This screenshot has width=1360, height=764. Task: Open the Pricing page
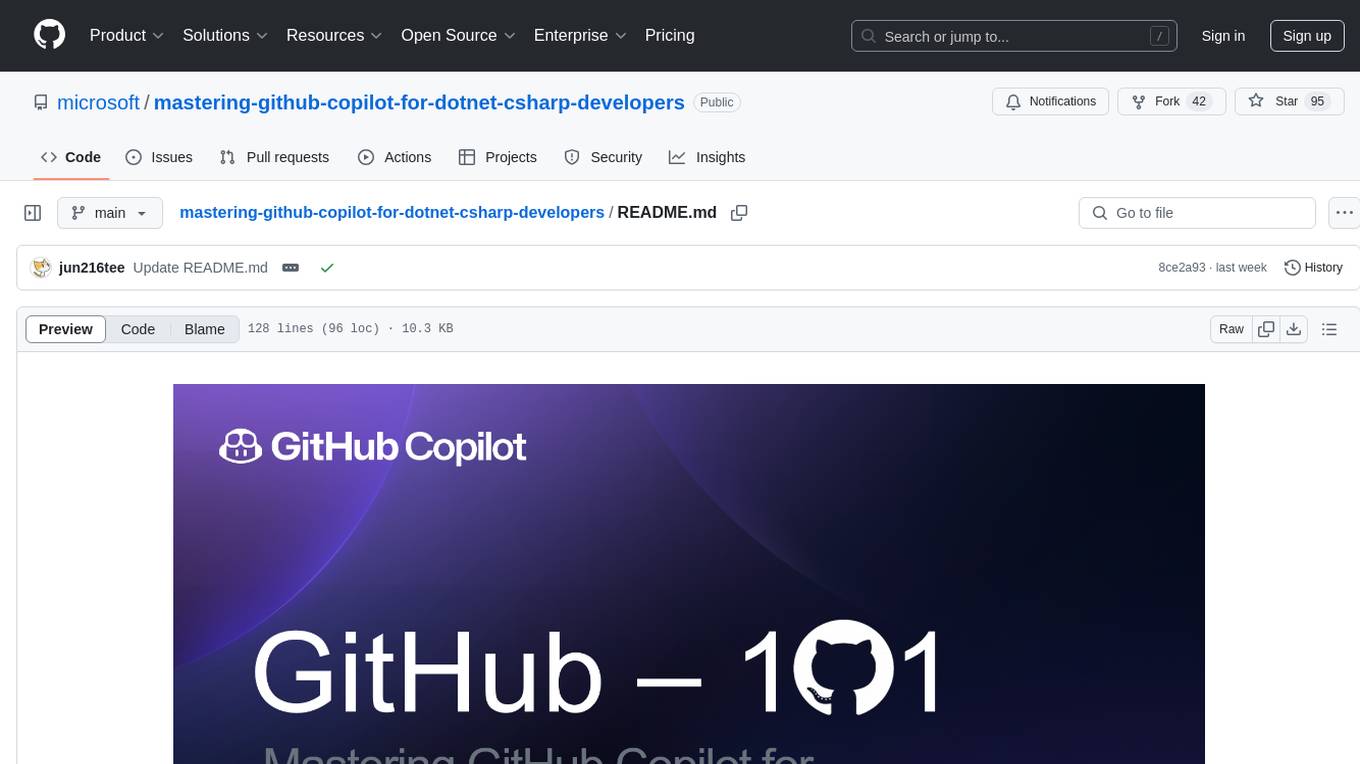point(670,35)
